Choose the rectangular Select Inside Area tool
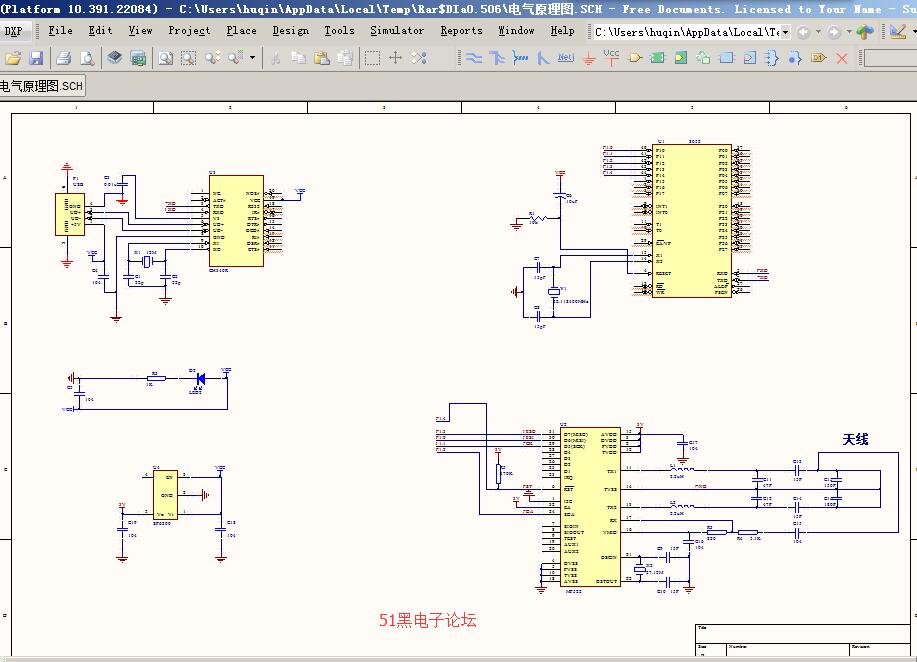Viewport: 917px width, 662px height. tap(372, 58)
